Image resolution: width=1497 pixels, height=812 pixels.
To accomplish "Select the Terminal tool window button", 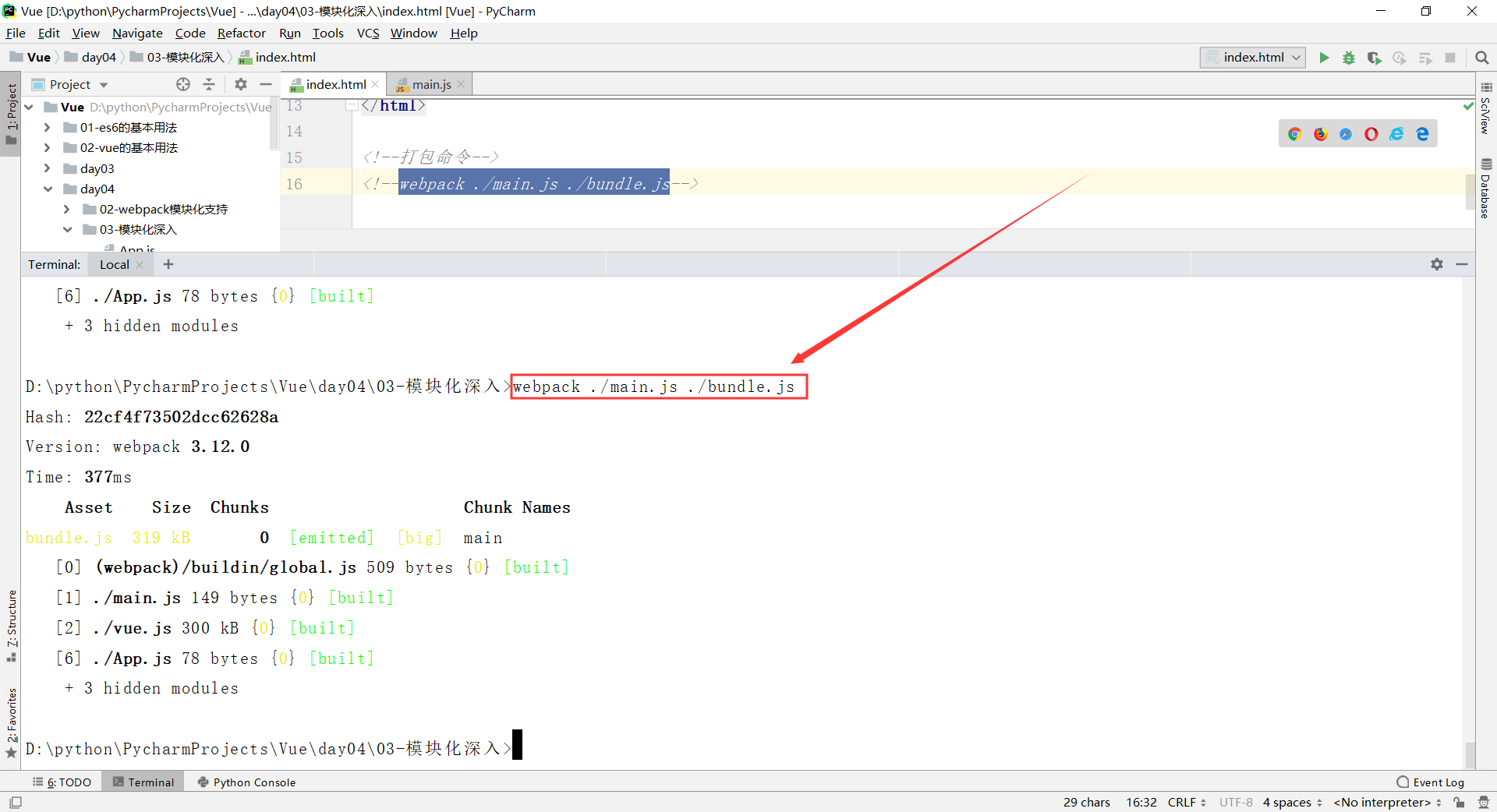I will 143,782.
